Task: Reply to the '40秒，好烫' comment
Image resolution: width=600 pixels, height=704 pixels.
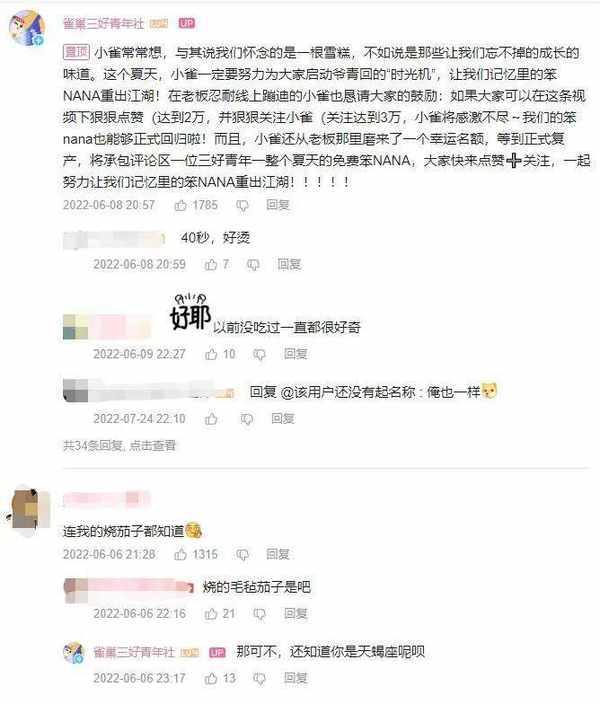Action: coord(289,264)
